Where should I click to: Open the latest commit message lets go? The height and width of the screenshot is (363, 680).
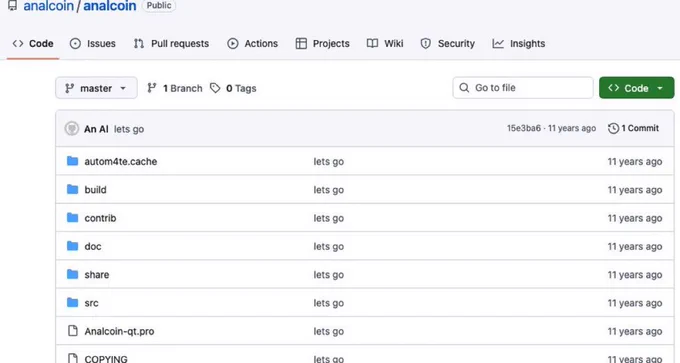tap(129, 129)
